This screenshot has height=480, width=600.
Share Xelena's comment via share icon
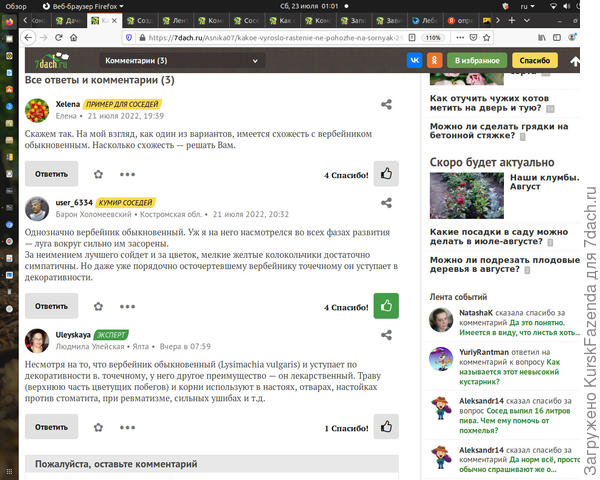click(386, 104)
